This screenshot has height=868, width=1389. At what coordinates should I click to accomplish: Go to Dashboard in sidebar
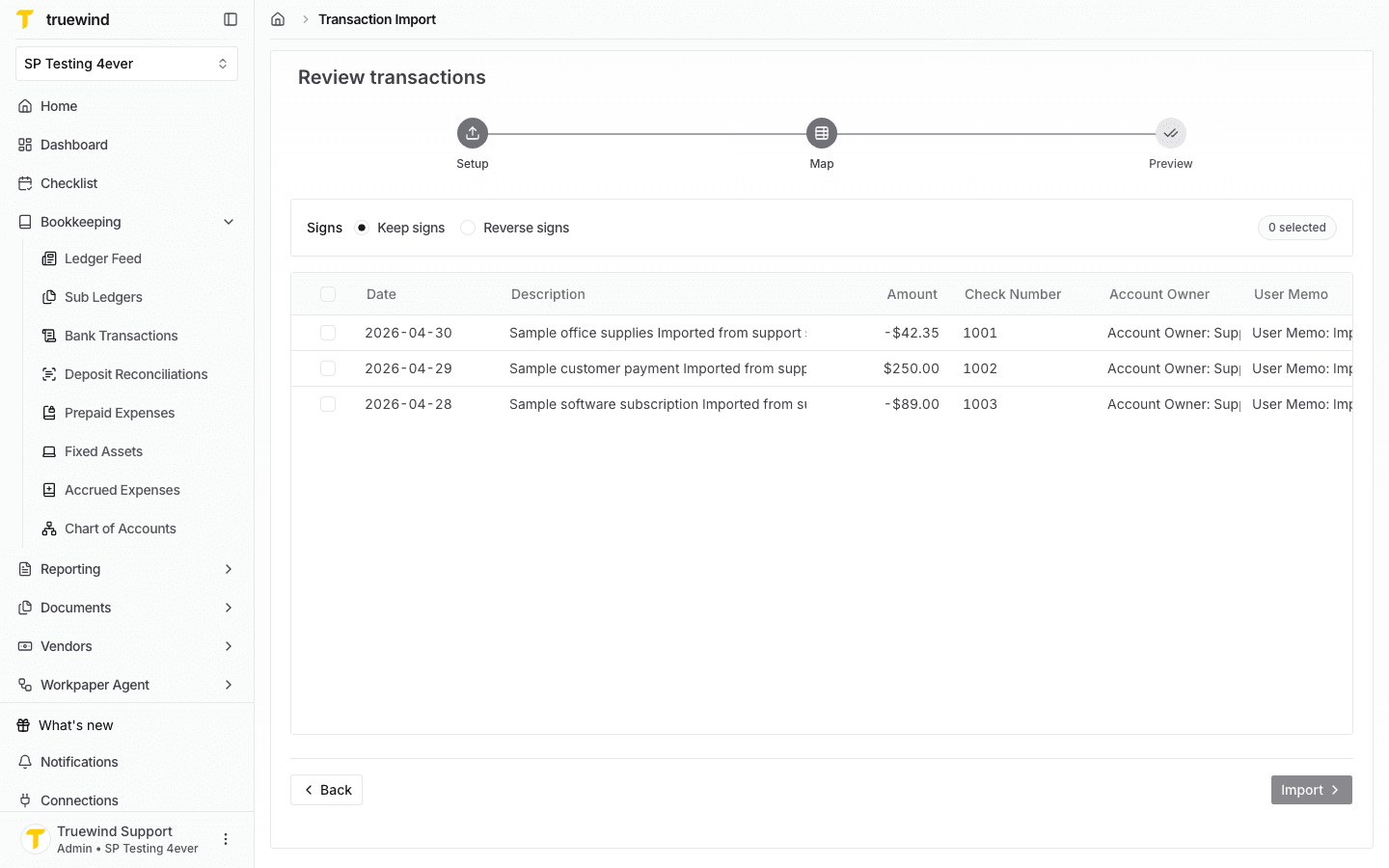(127, 145)
